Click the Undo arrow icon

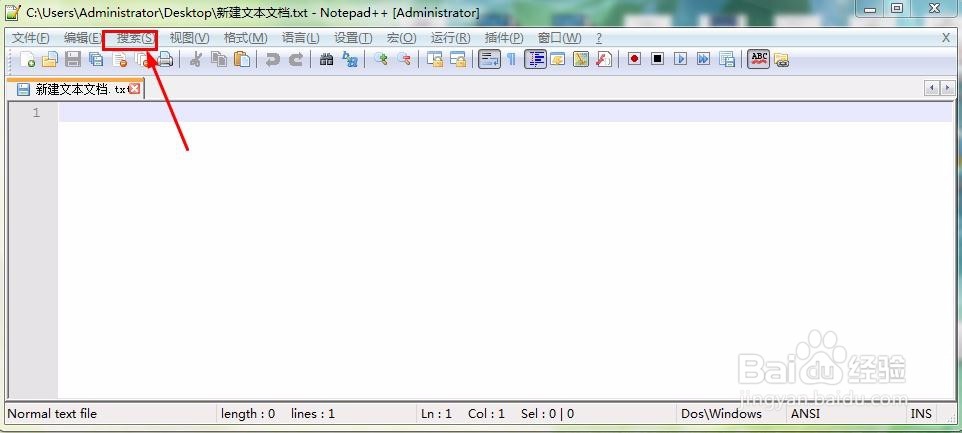pyautogui.click(x=272, y=59)
